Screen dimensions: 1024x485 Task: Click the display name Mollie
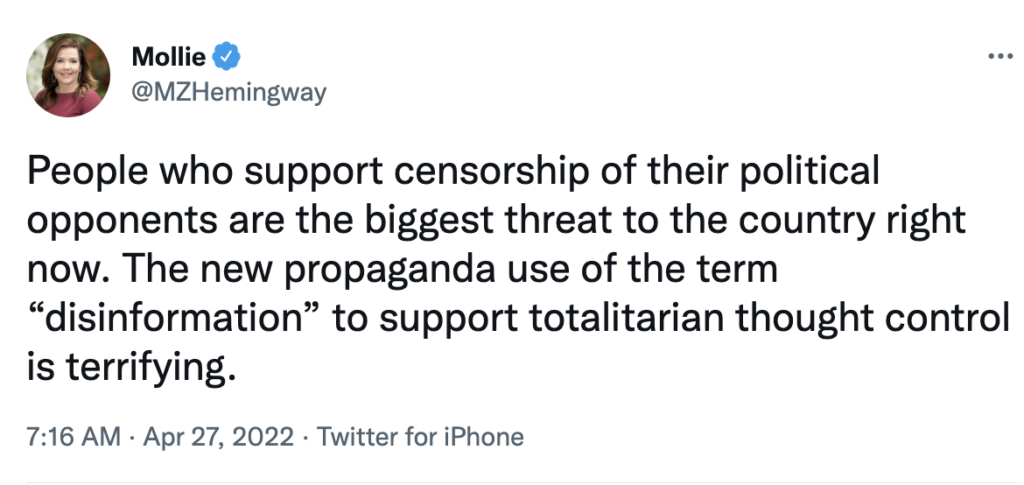(x=169, y=56)
